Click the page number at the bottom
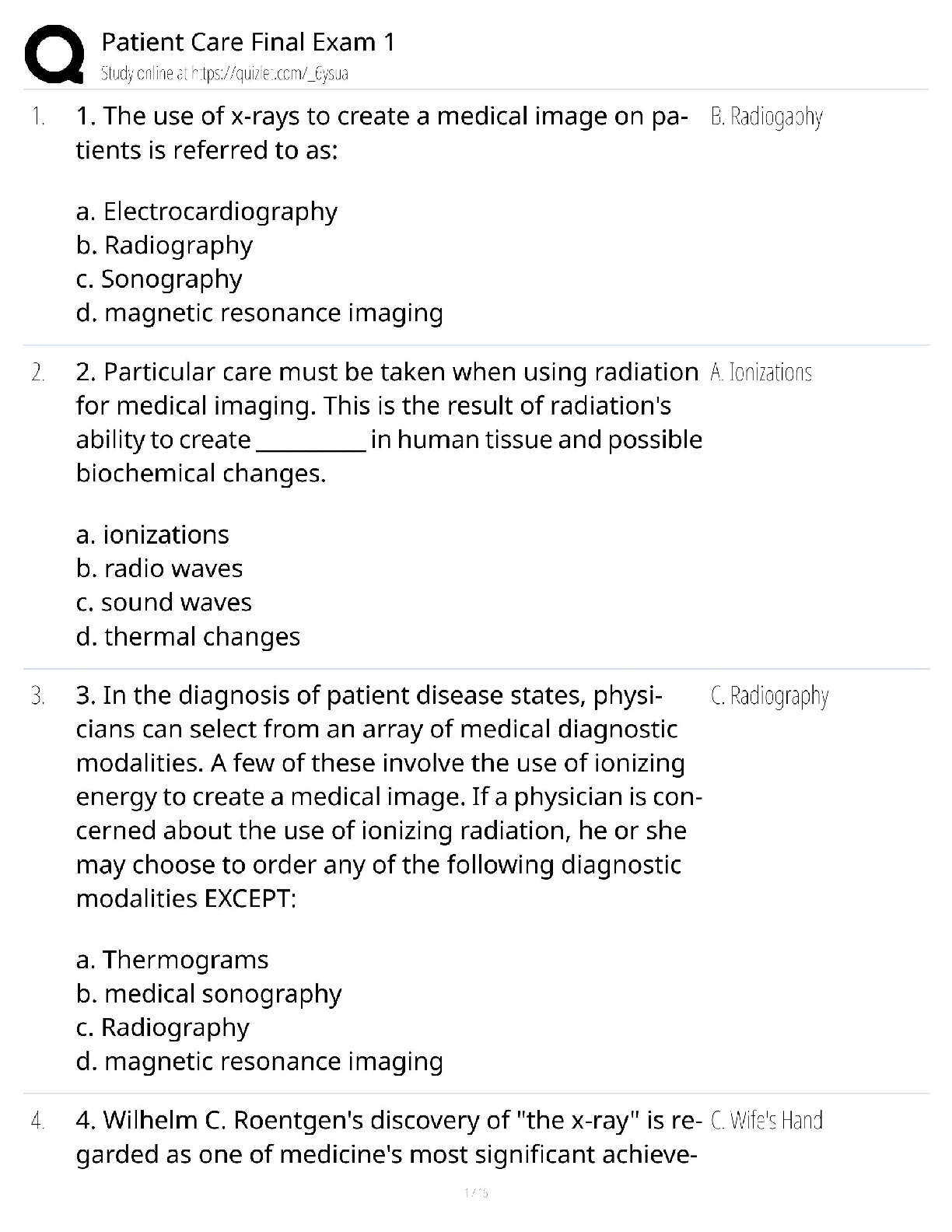The image size is (952, 1232). point(475,1192)
